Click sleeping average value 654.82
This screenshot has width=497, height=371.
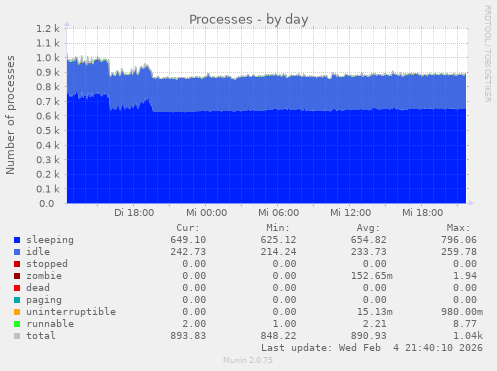368,240
